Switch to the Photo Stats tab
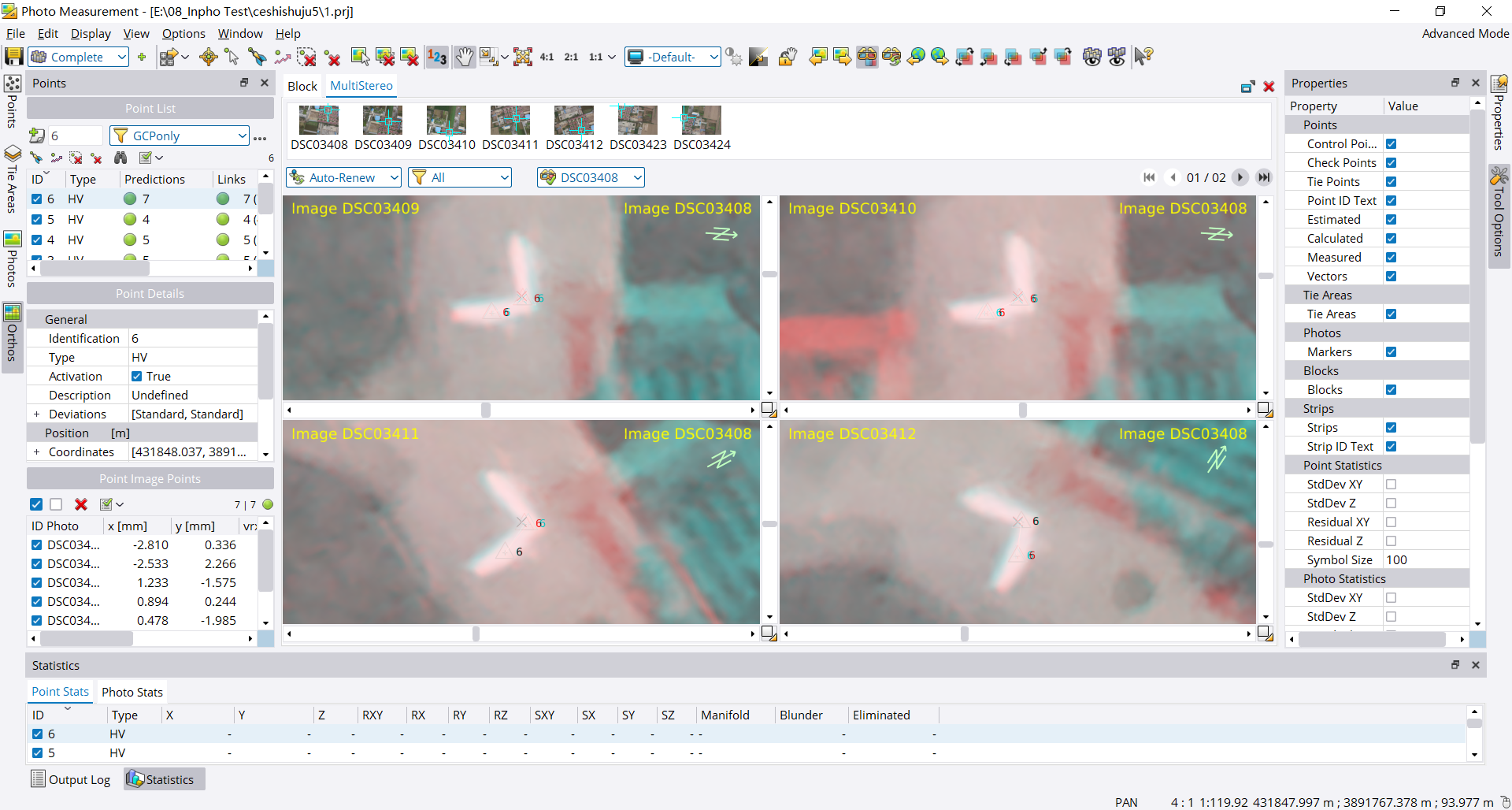 click(132, 692)
